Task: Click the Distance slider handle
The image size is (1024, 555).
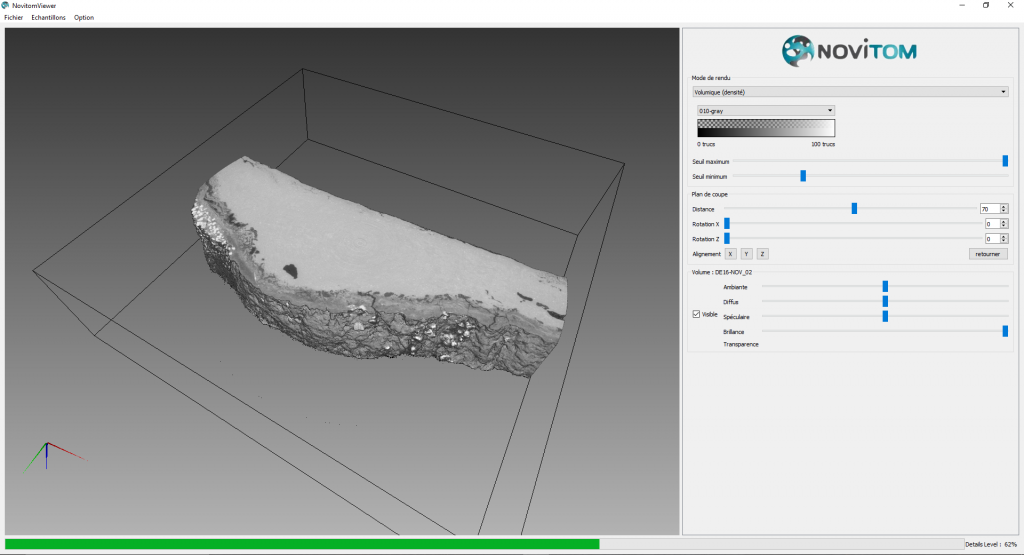Action: pos(854,208)
